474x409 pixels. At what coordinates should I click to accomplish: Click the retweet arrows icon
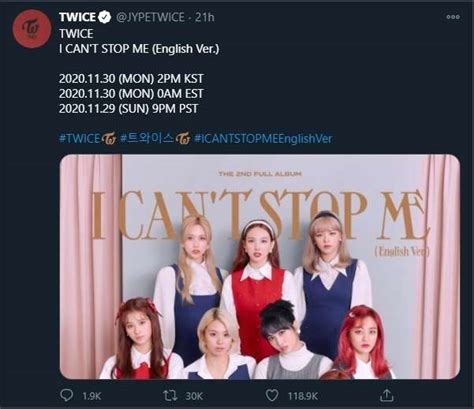(x=170, y=396)
